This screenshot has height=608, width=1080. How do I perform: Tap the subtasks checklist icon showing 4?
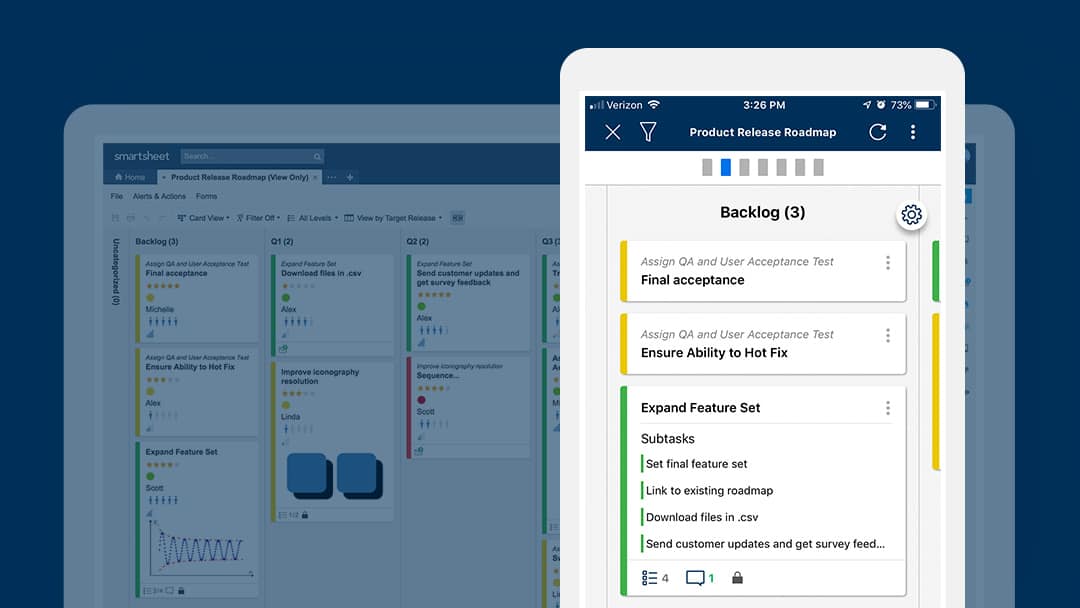click(650, 578)
